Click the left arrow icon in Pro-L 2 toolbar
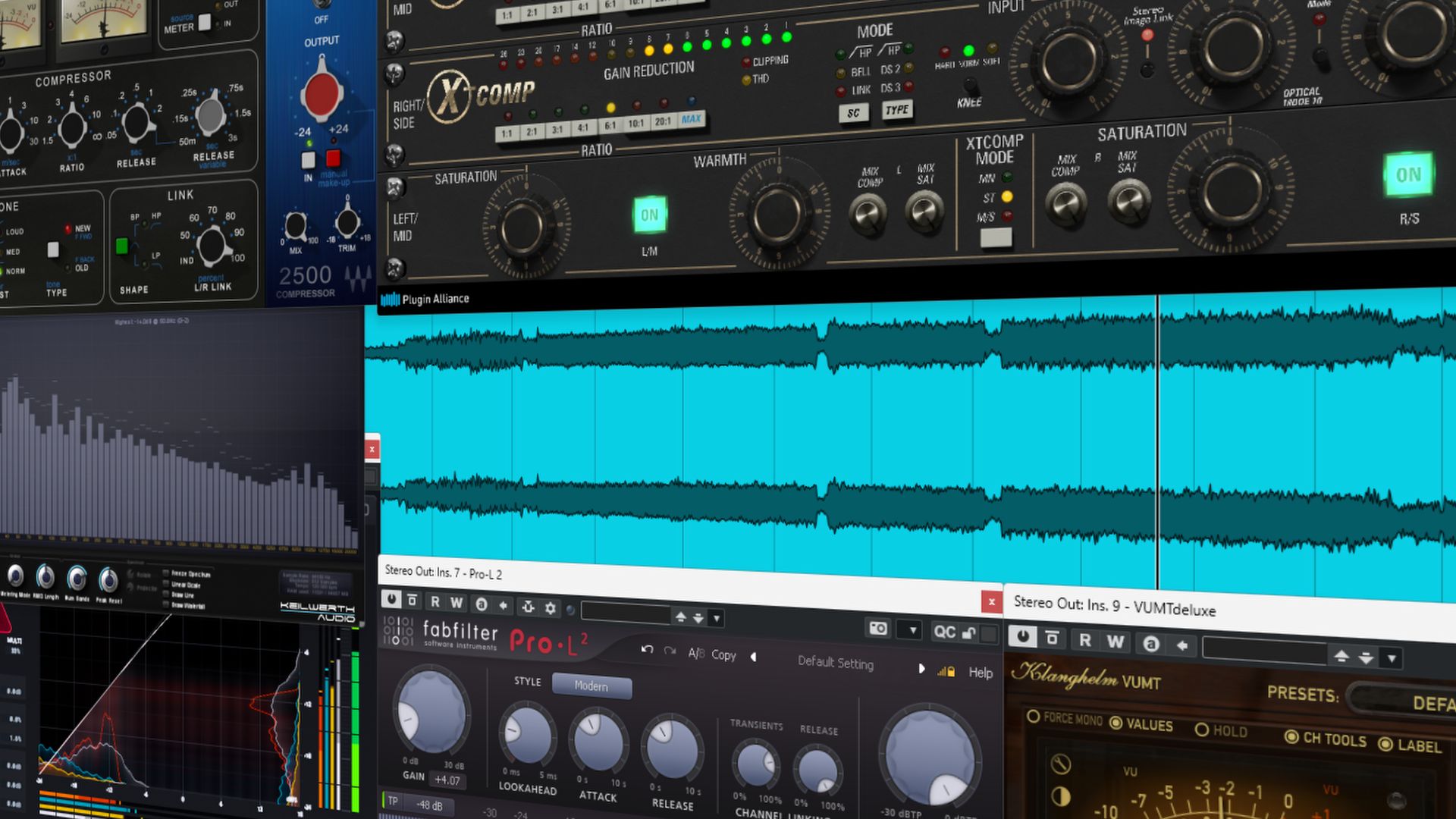 pyautogui.click(x=503, y=605)
